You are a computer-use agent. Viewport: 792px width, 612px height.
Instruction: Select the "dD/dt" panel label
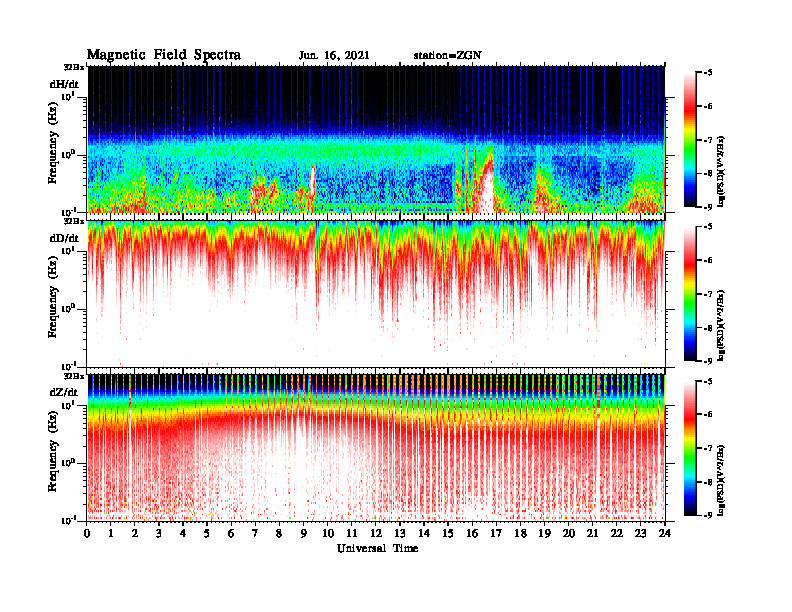click(x=64, y=238)
